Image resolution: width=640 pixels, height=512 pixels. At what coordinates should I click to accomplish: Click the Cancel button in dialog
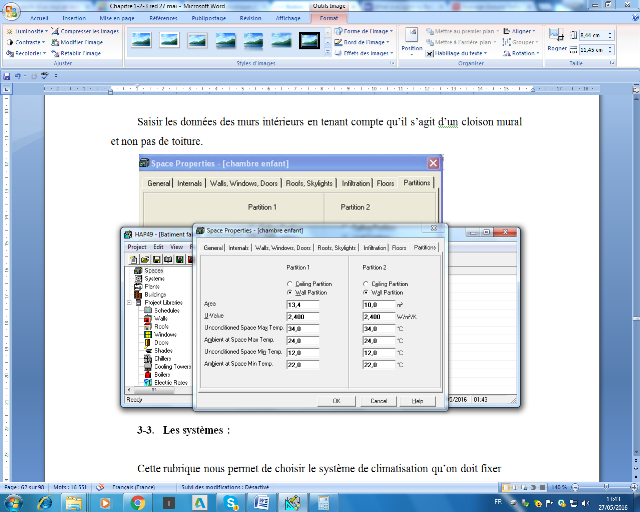[378, 400]
